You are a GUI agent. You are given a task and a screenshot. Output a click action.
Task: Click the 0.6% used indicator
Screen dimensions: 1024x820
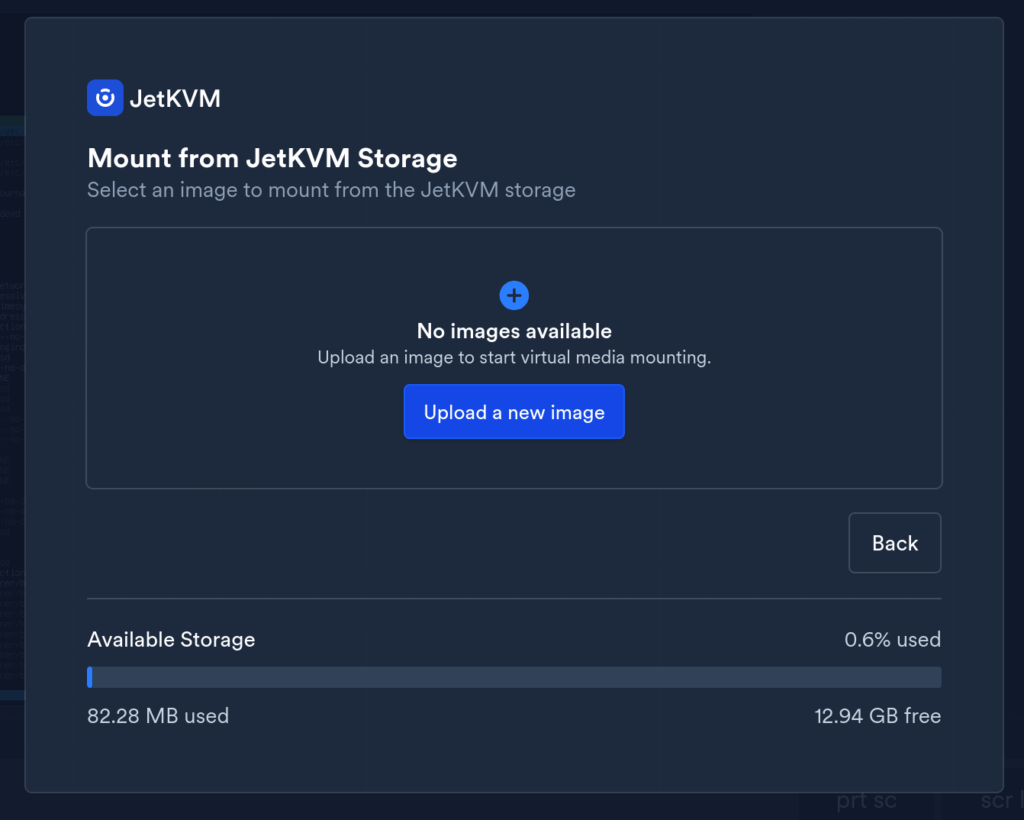[x=892, y=640]
